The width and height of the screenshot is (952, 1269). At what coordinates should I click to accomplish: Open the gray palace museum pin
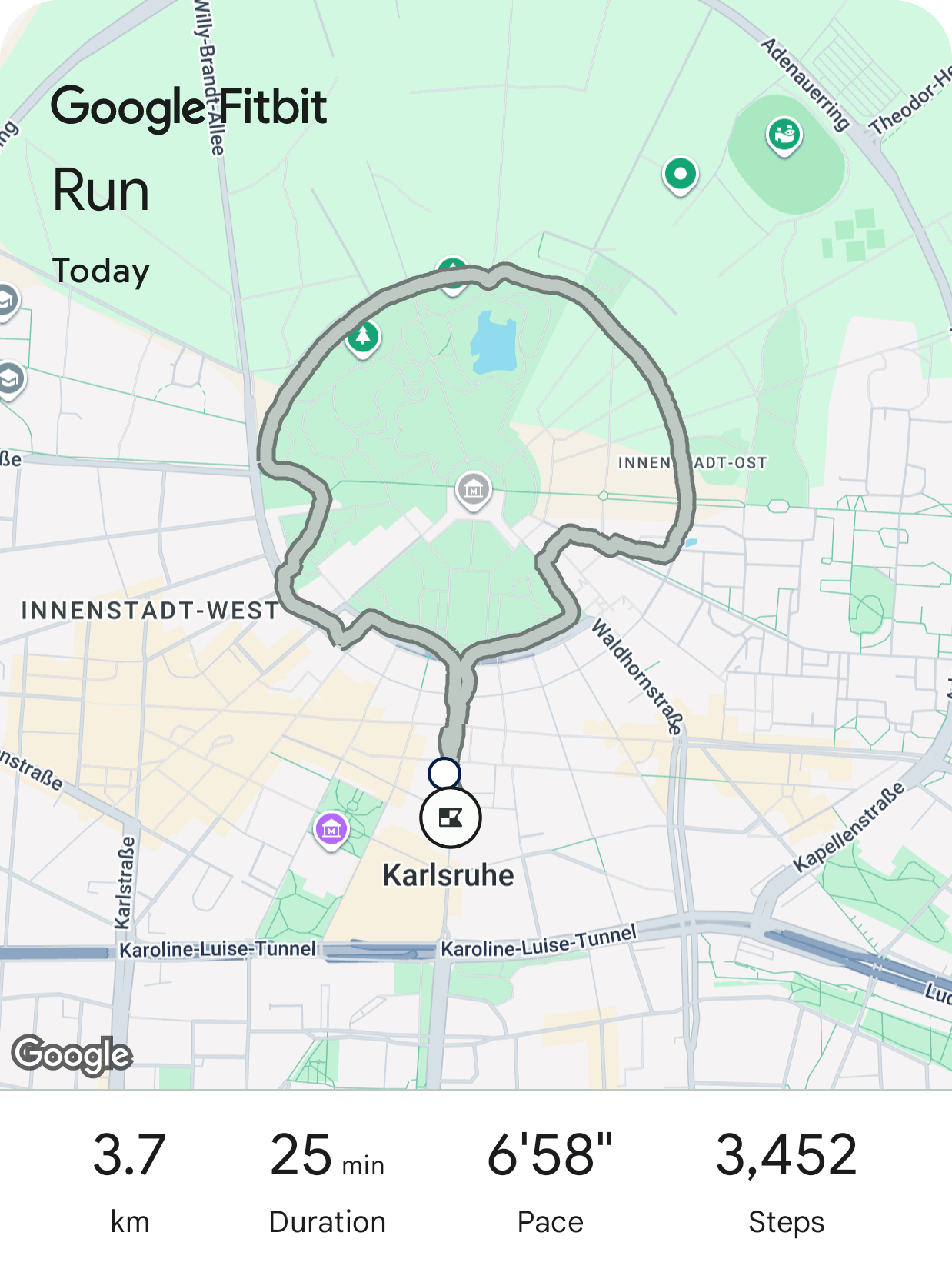(x=473, y=490)
